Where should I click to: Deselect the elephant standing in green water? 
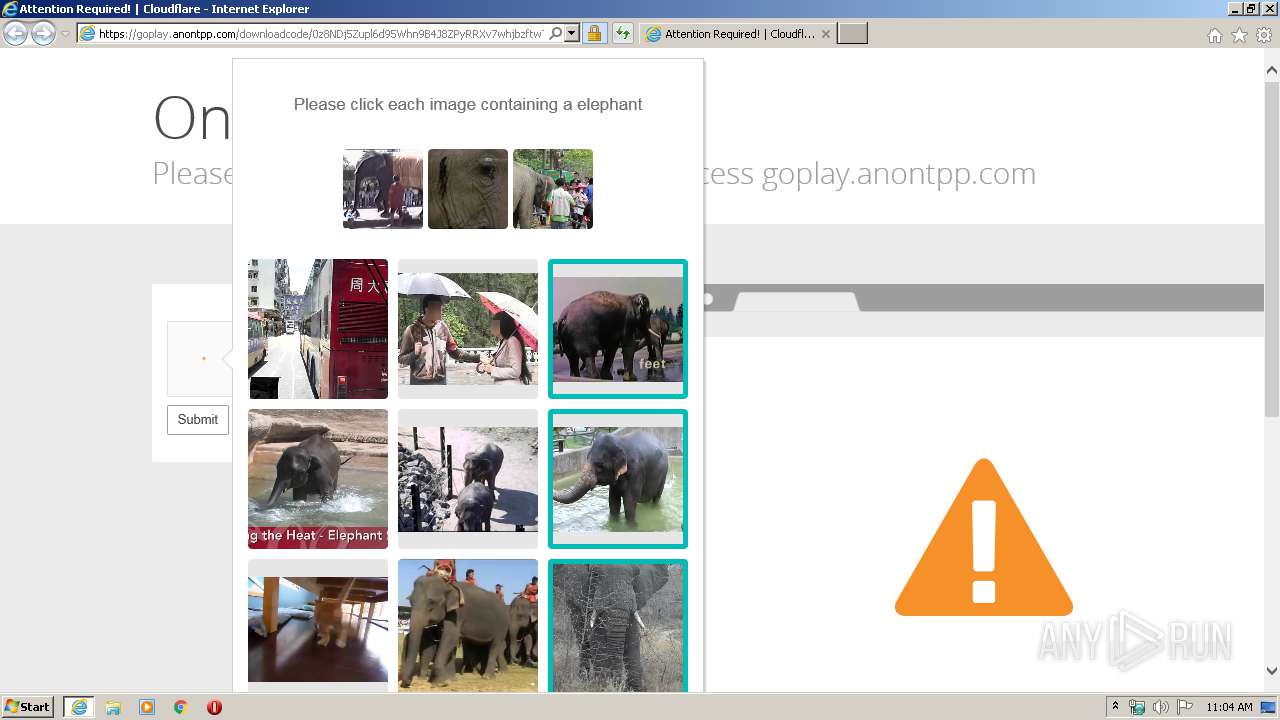pos(618,479)
